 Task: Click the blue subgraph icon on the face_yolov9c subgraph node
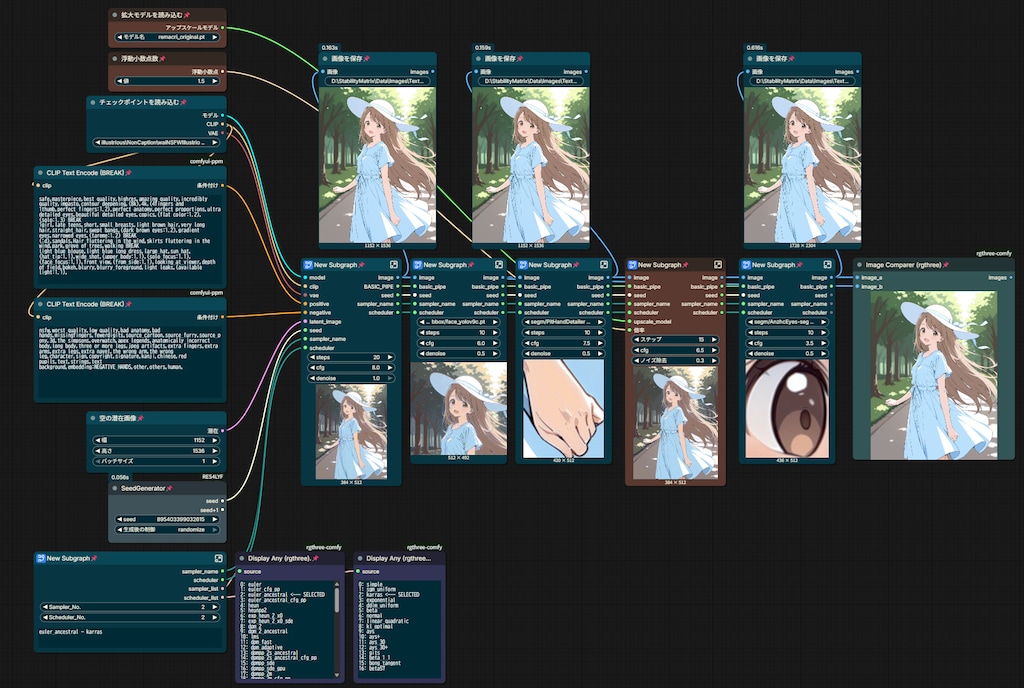click(x=417, y=264)
